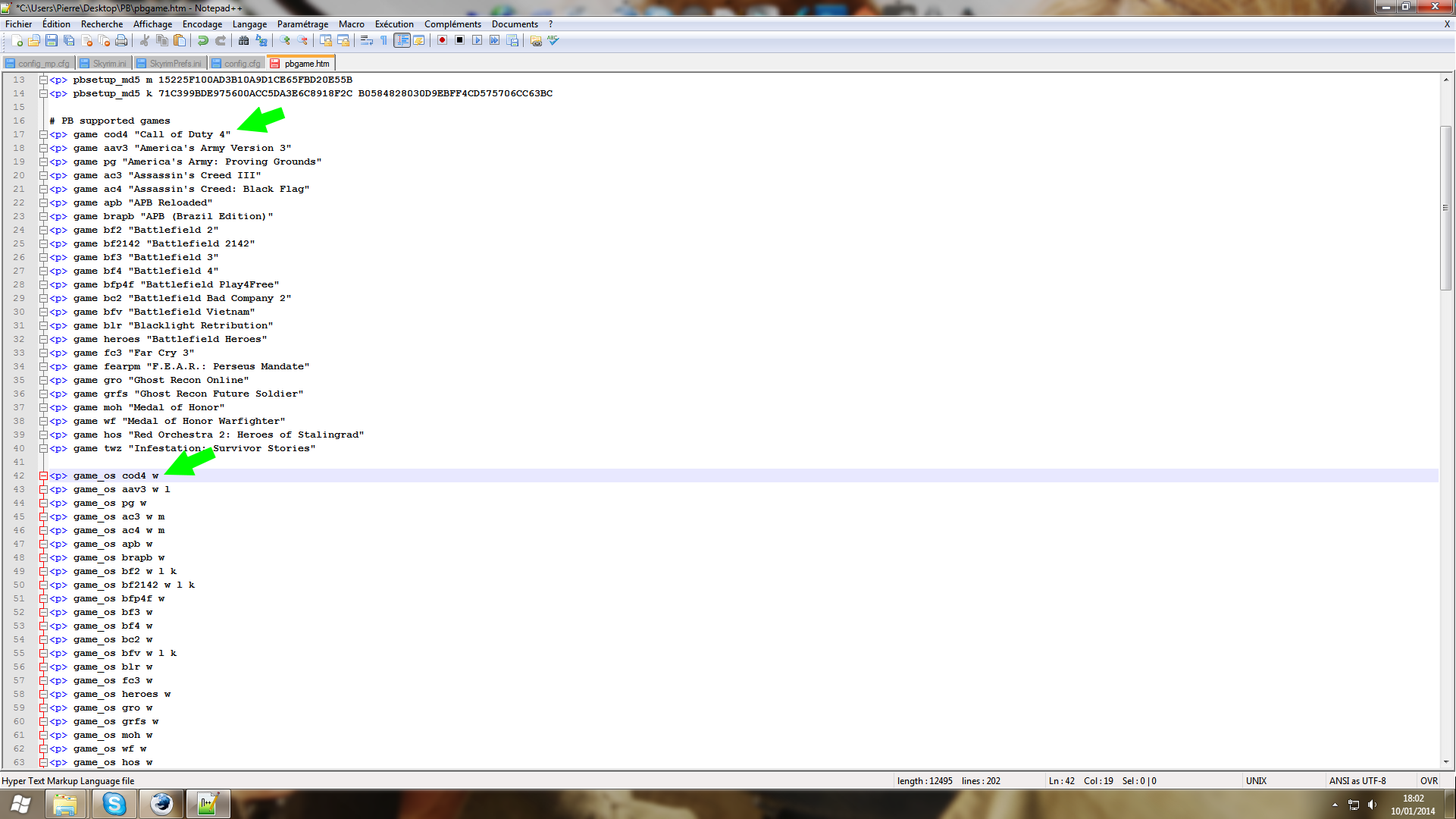The height and width of the screenshot is (819, 1456).
Task: Click the Save All toolbar icon
Action: [x=69, y=41]
